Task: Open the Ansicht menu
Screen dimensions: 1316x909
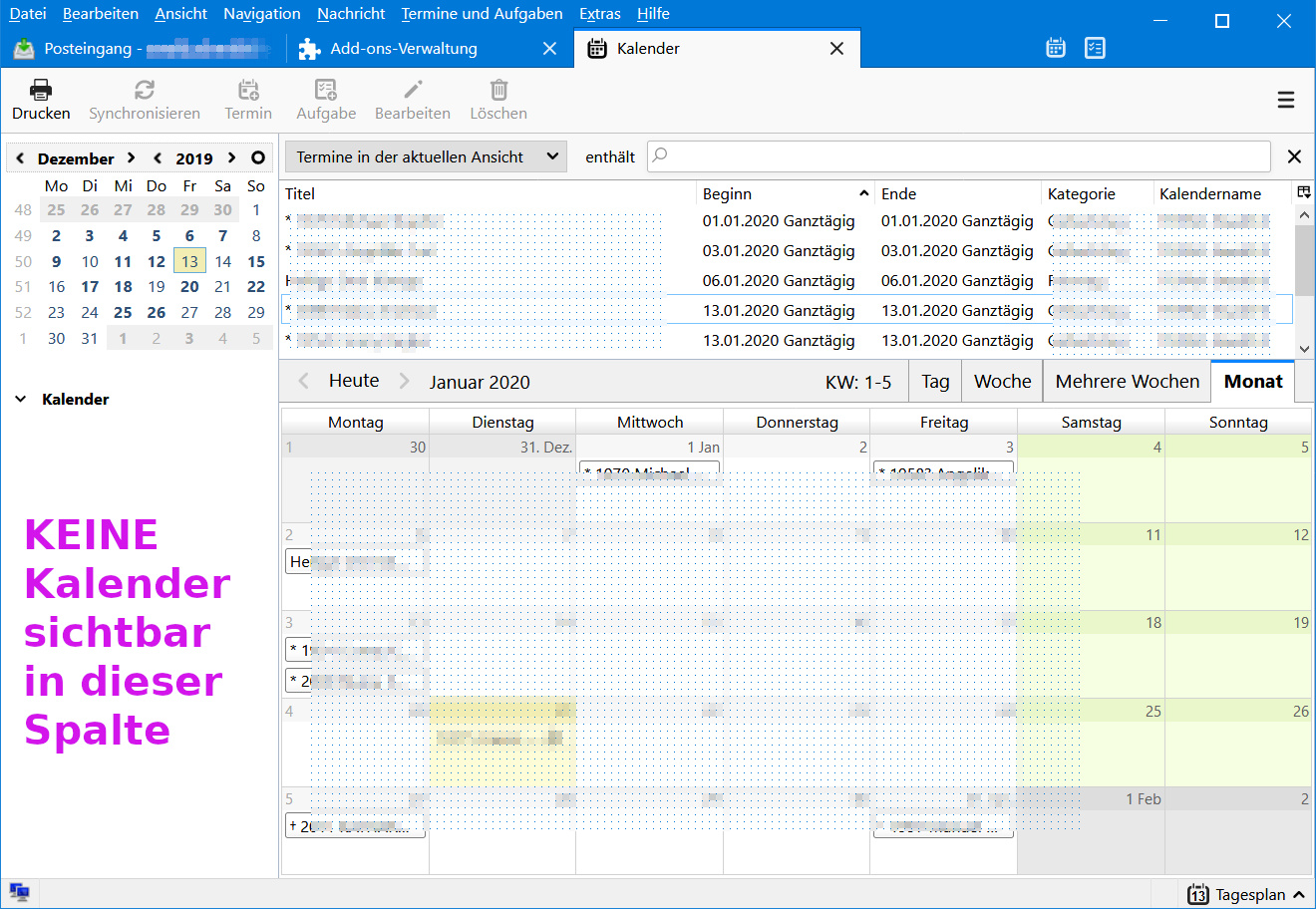Action: click(180, 14)
